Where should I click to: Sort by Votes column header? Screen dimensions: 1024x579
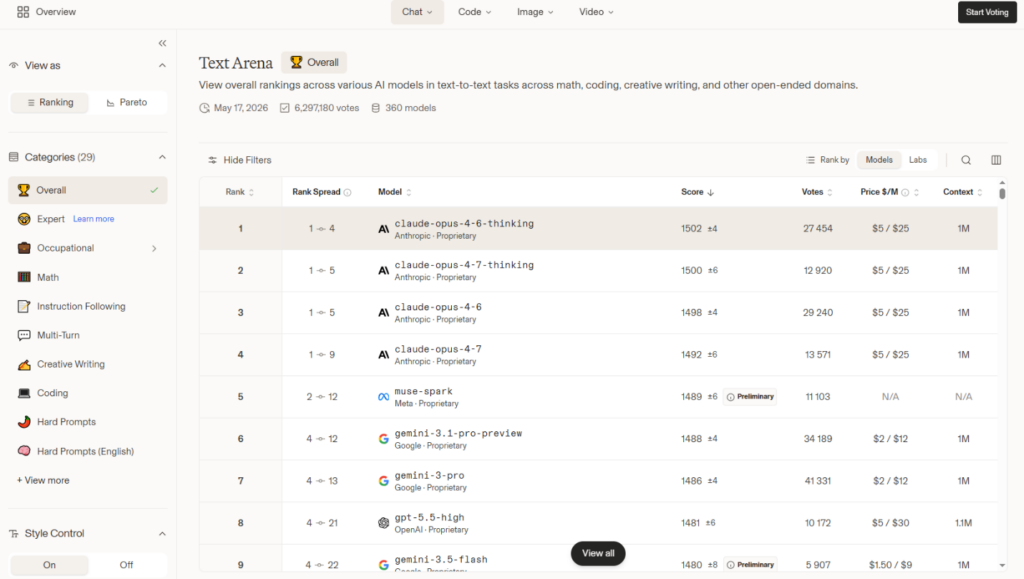(x=817, y=192)
